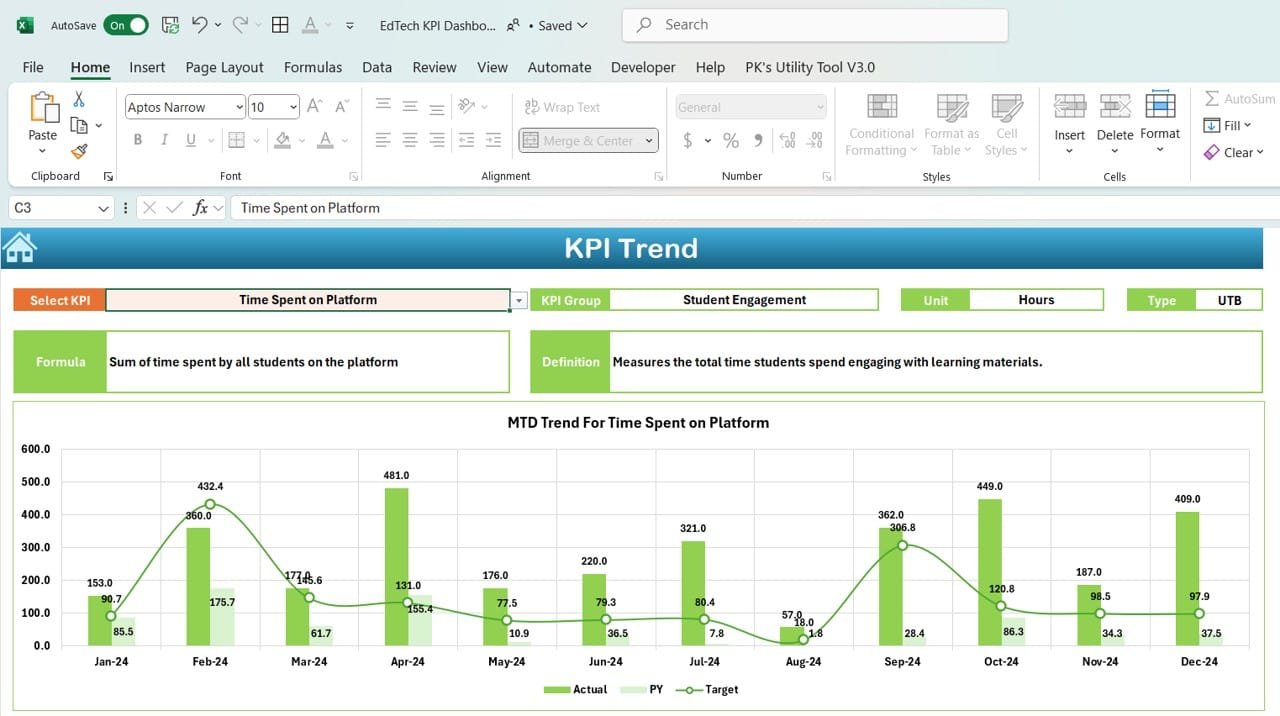Click the Save icon in title bar
1280x716 pixels.
click(x=170, y=25)
